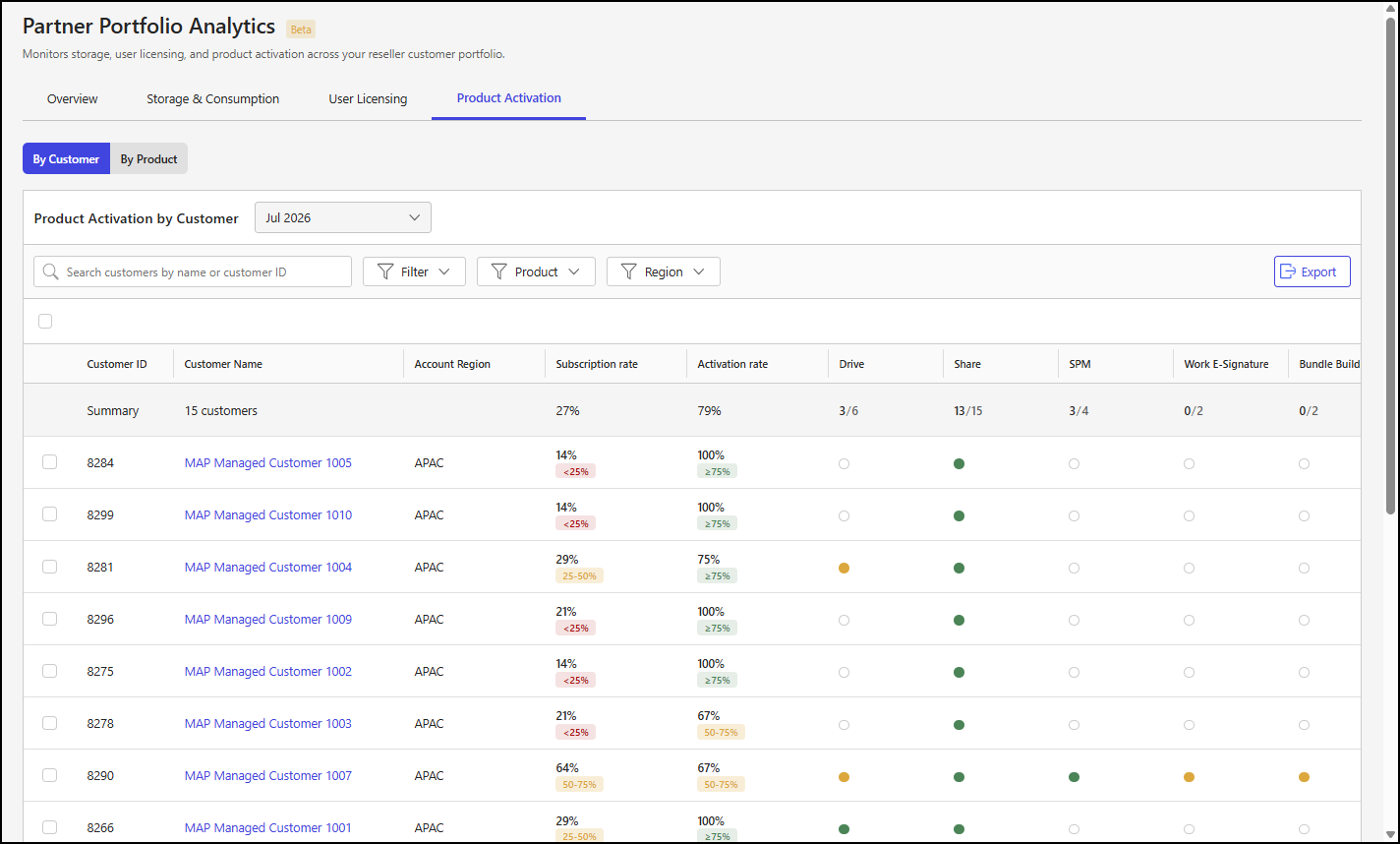Click the '25-50%' badge for Customer 1004
The height and width of the screenshot is (844, 1400).
click(579, 575)
